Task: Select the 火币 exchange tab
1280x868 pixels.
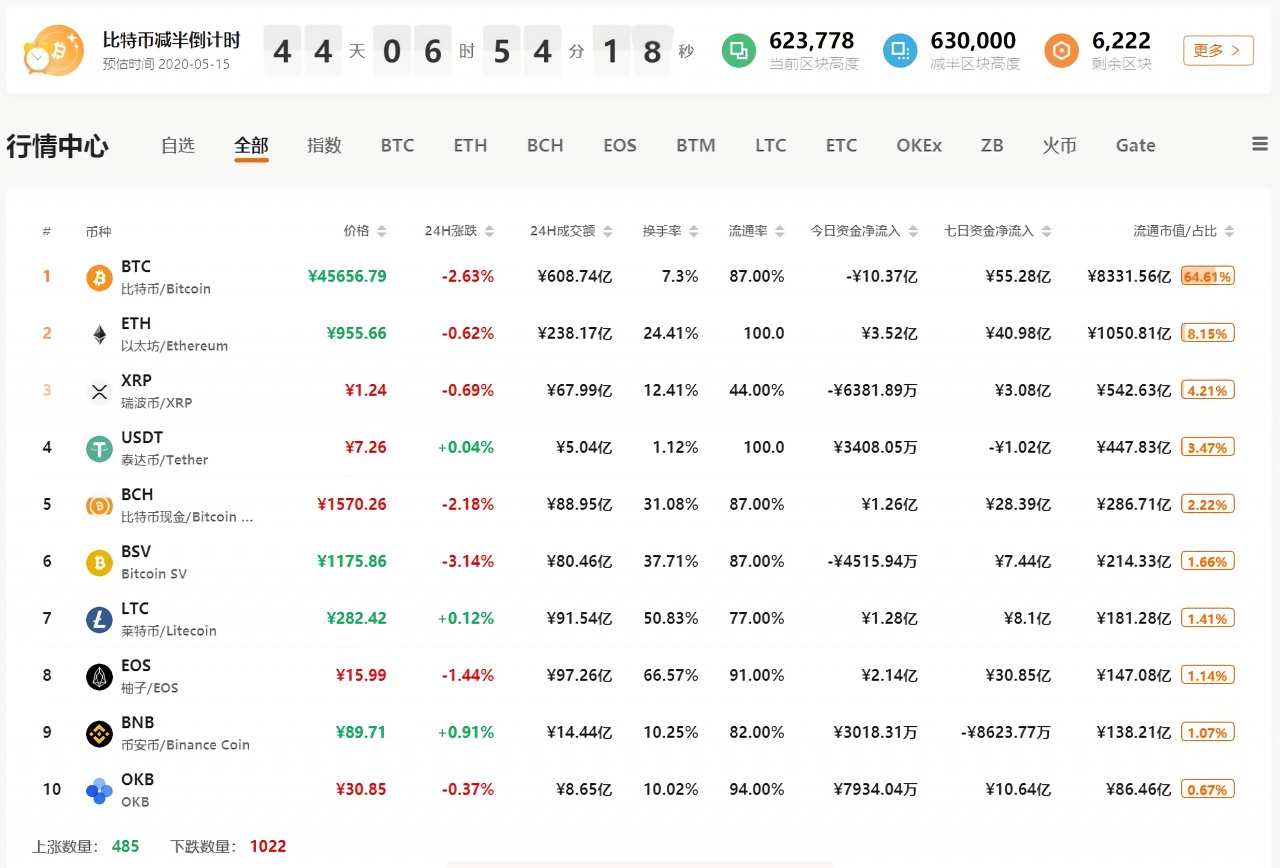Action: coord(1059,145)
